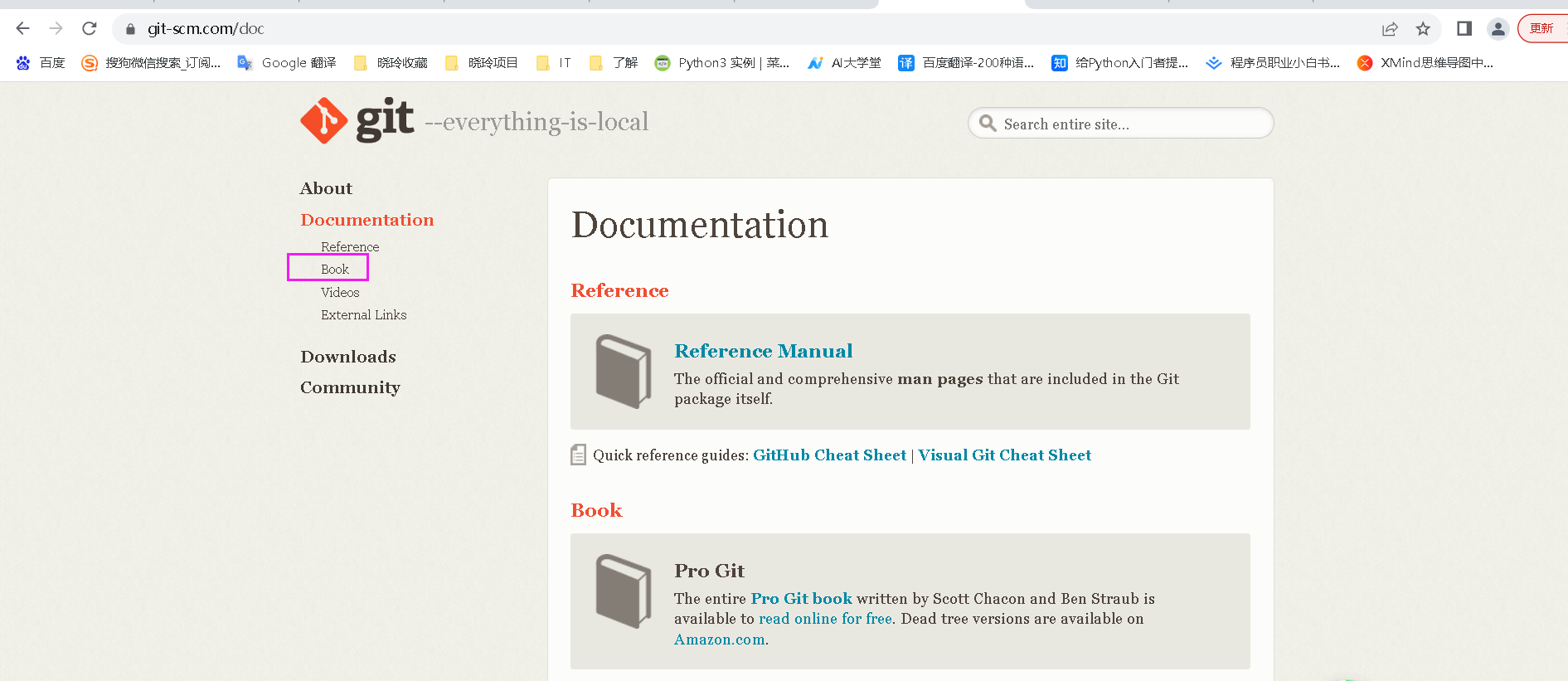Open the Amazon.com link
The width and height of the screenshot is (1568, 681).
[720, 640]
